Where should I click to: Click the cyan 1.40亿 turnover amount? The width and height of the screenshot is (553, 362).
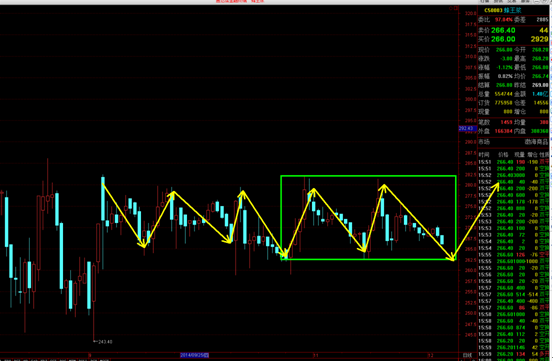coord(540,94)
